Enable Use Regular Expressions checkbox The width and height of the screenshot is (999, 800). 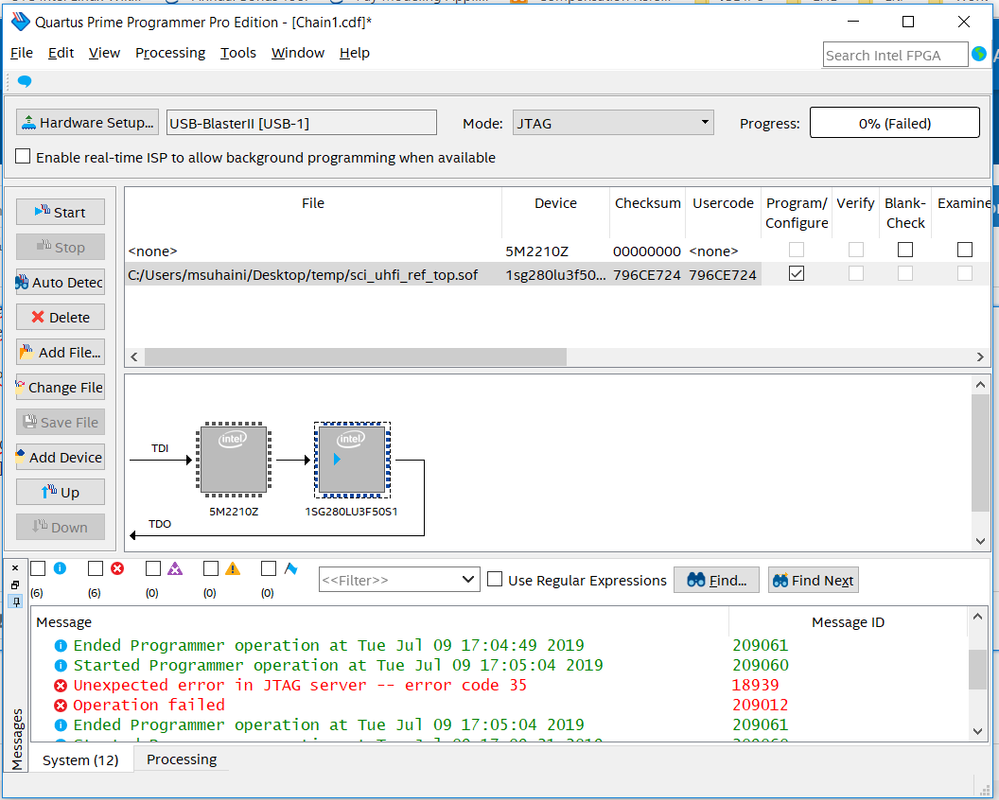pos(495,580)
